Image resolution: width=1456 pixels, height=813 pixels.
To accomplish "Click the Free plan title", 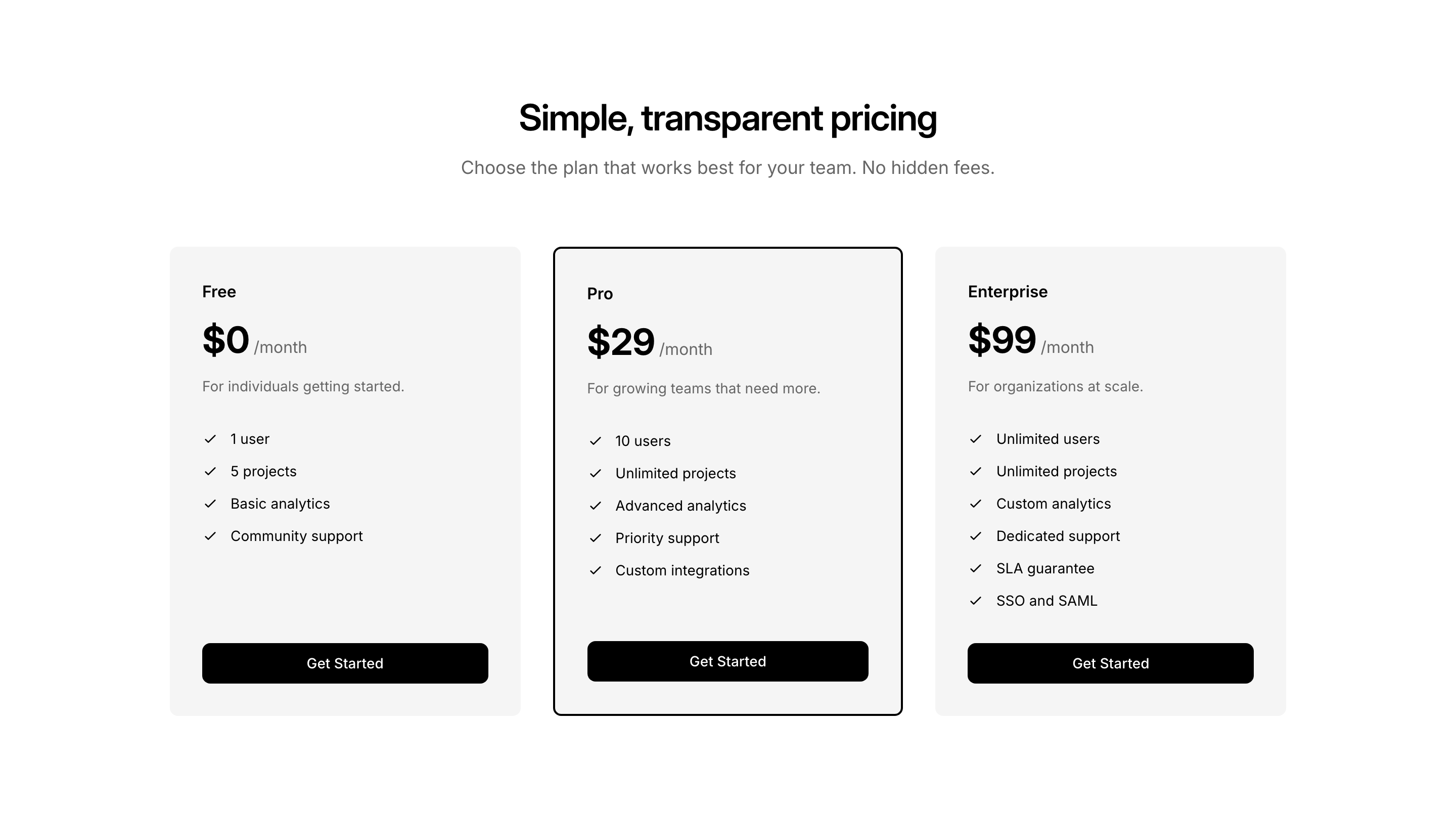I will coord(219,292).
